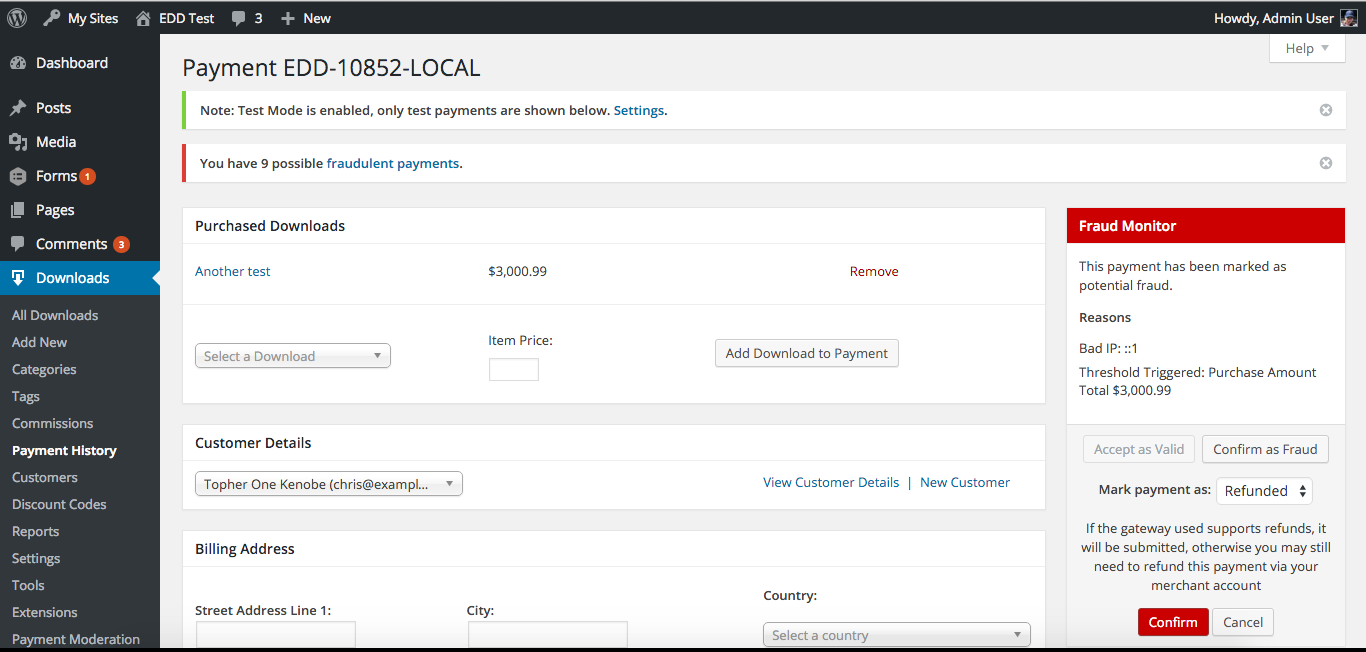Image resolution: width=1366 pixels, height=652 pixels.
Task: Click the WordPress logo icon
Action: [x=17, y=18]
